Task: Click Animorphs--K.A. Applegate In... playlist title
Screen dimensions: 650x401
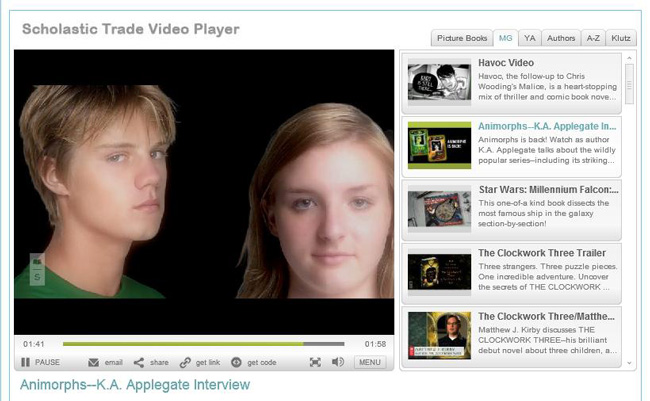Action: tap(547, 126)
